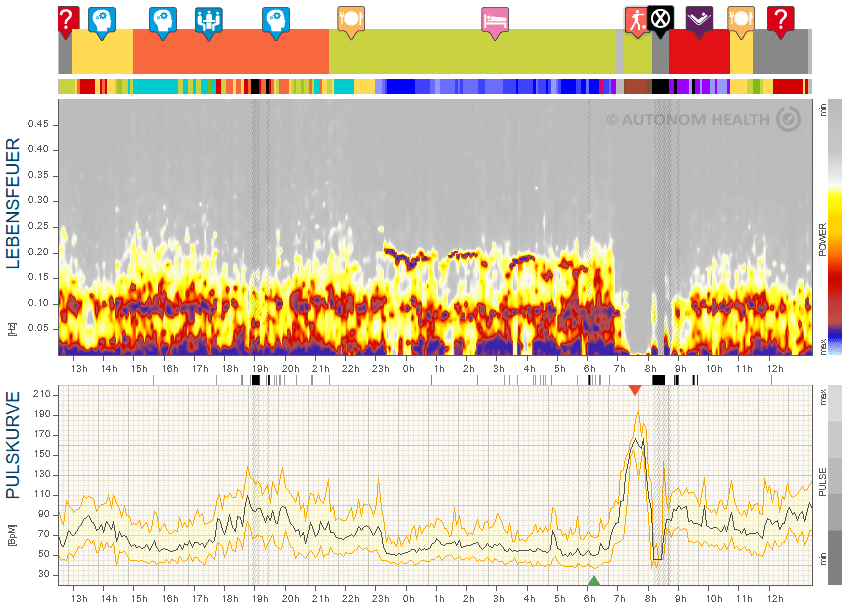Select the bright red activity segment under the purple icon
The height and width of the screenshot is (607, 846).
[x=699, y=52]
